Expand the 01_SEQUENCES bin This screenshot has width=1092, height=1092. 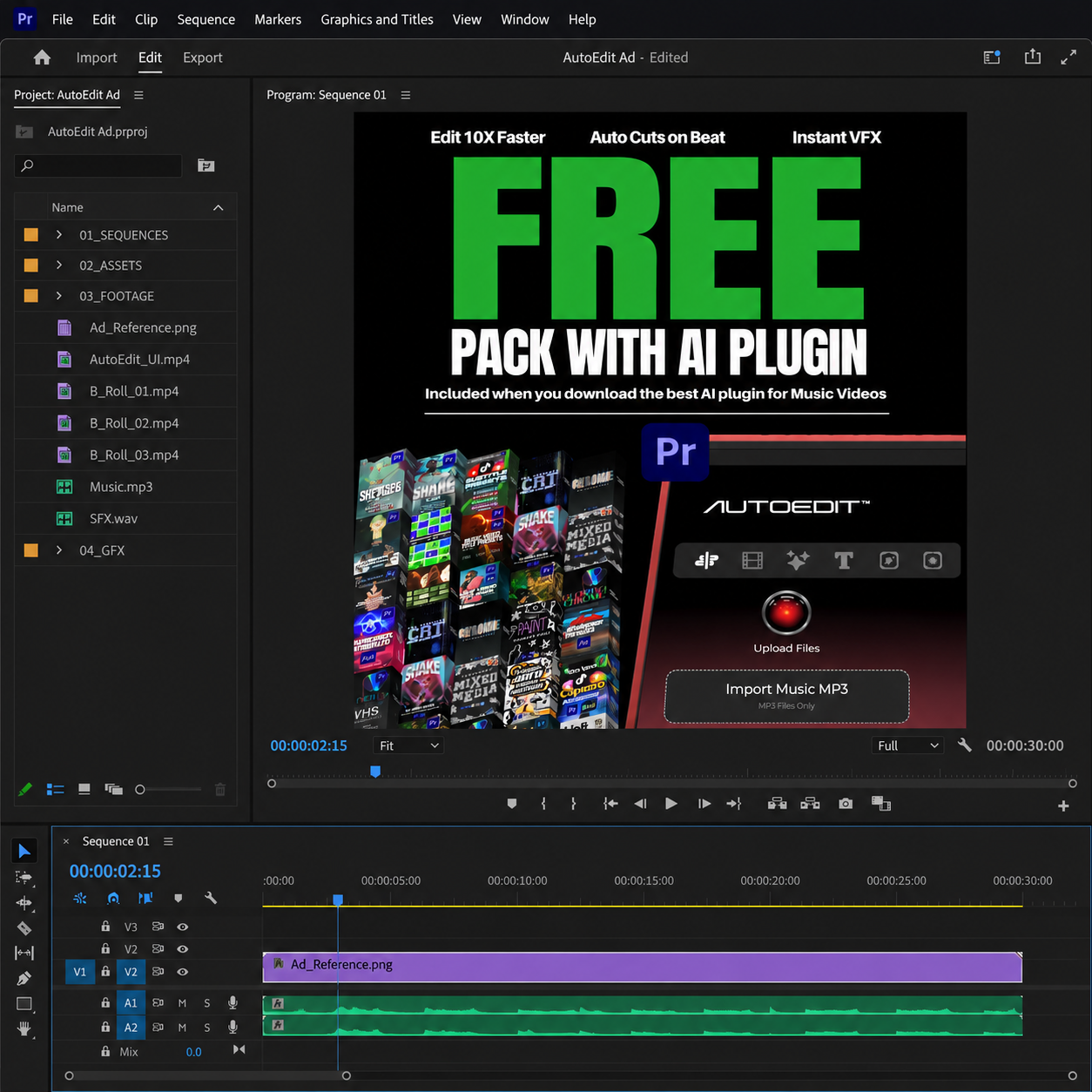(59, 235)
